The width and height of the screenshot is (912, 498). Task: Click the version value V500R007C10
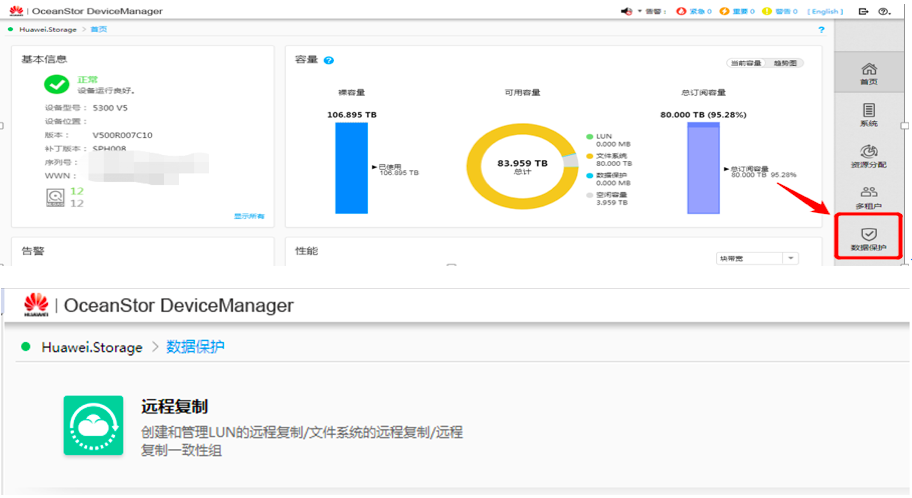[123, 135]
